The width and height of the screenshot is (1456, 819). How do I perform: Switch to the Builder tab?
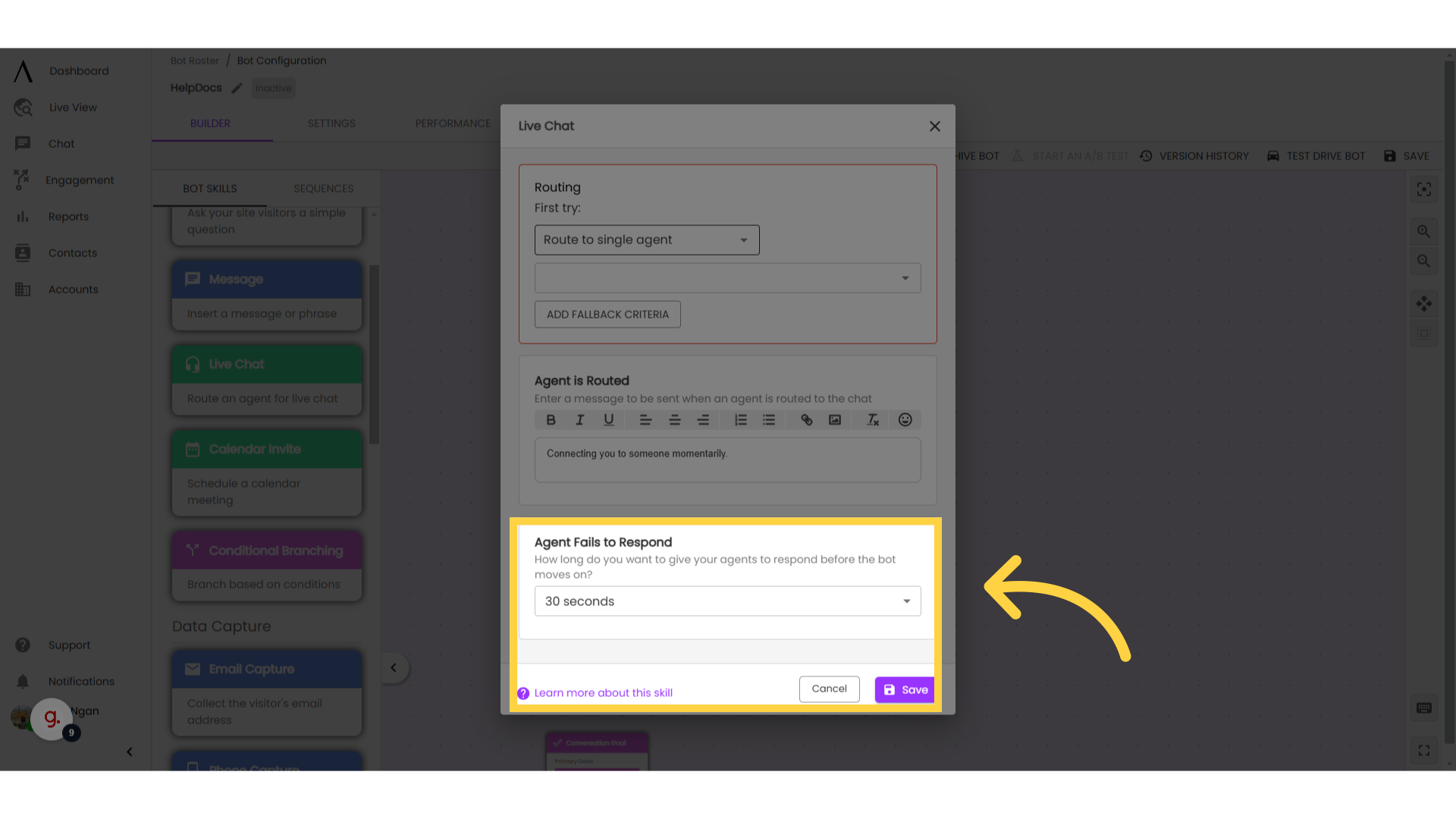pos(210,123)
